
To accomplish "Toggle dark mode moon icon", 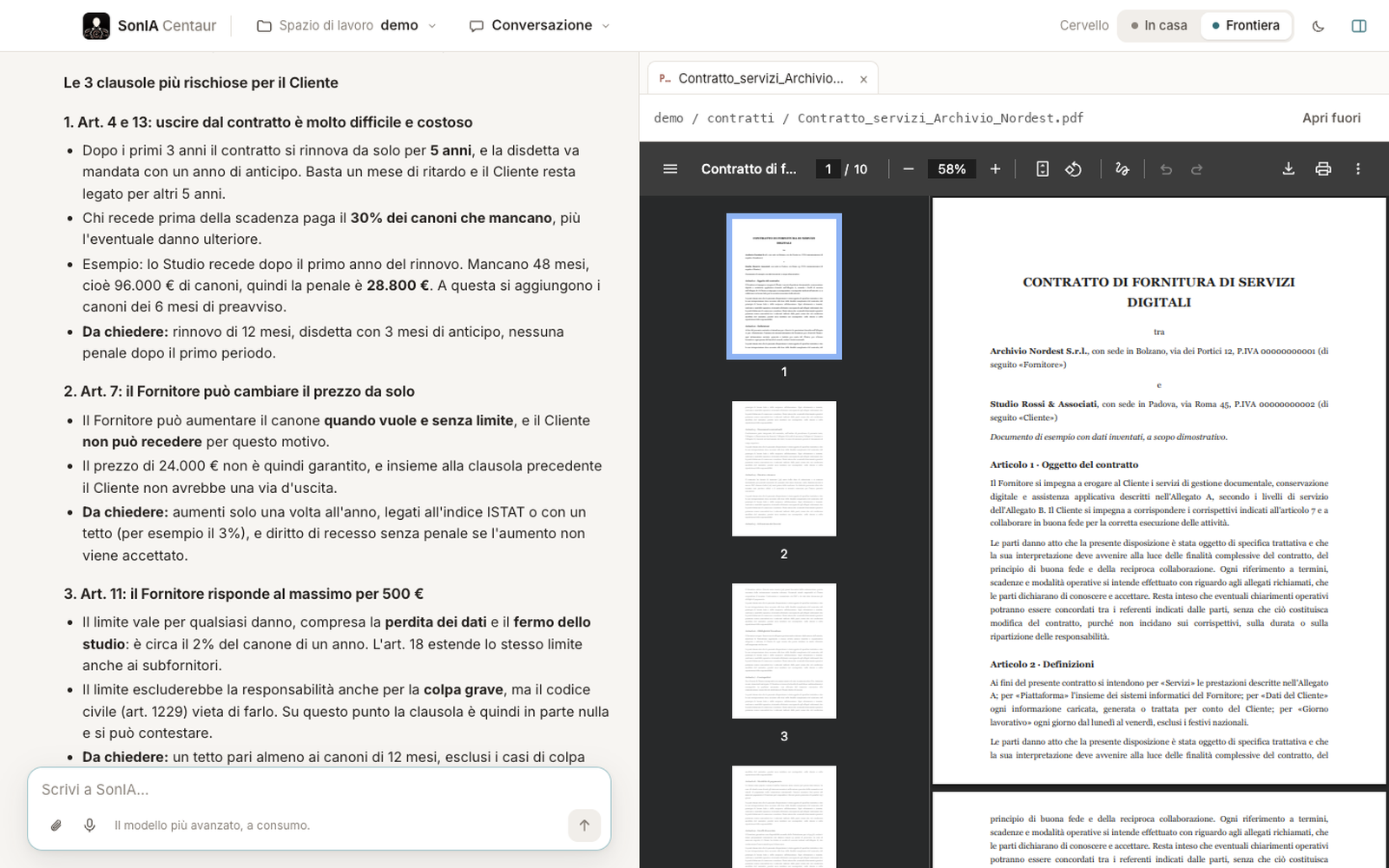I will (x=1318, y=26).
